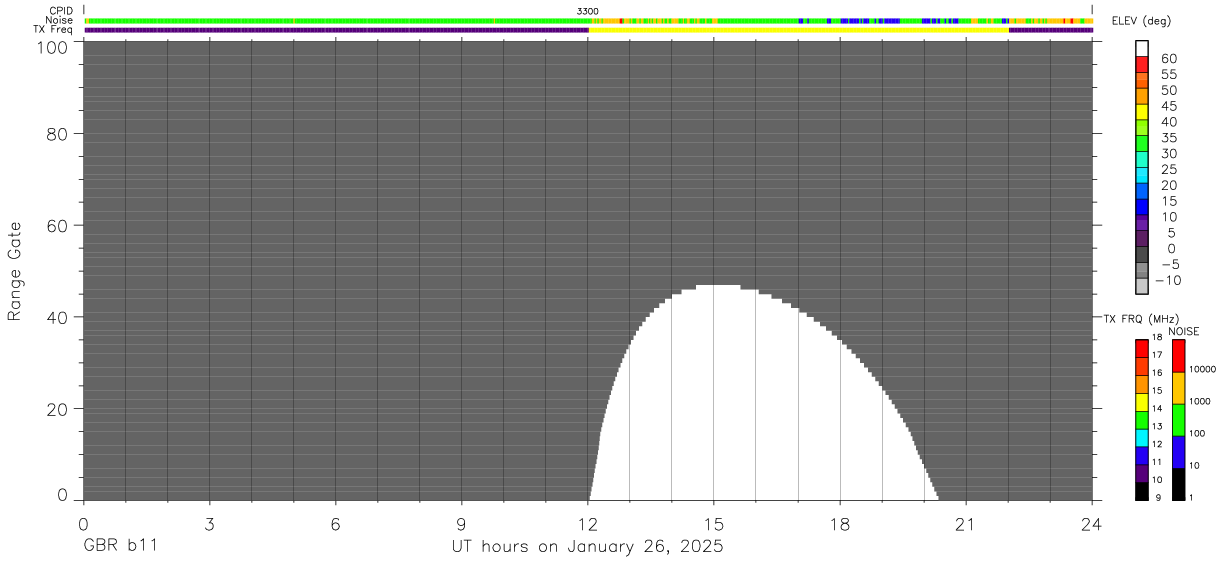Click the 'Noise' row label at top left
The image size is (1228, 567).
(x=60, y=20)
